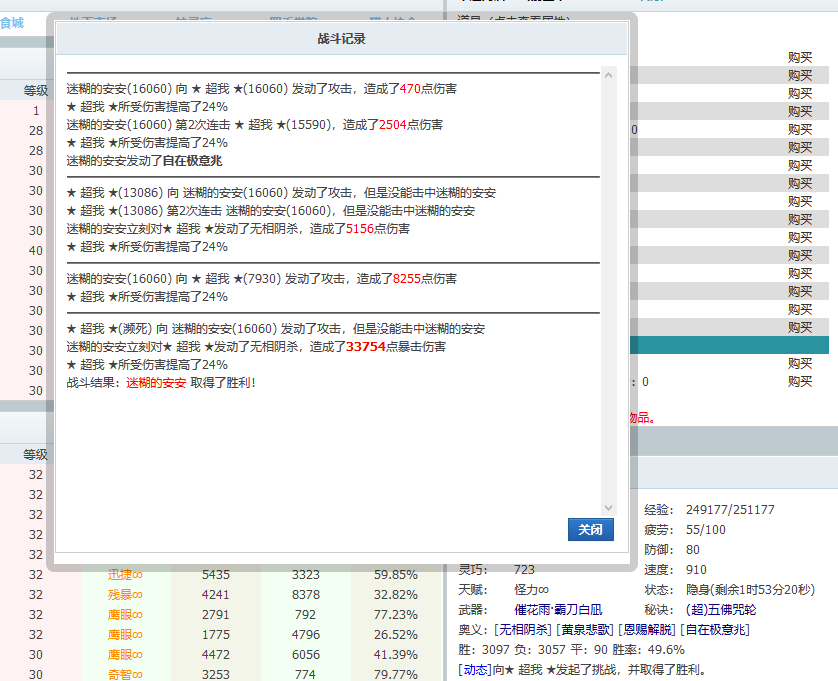Open the 自在极意兆 skill link in 奥义 row
This screenshot has height=681, width=838.
[715, 630]
